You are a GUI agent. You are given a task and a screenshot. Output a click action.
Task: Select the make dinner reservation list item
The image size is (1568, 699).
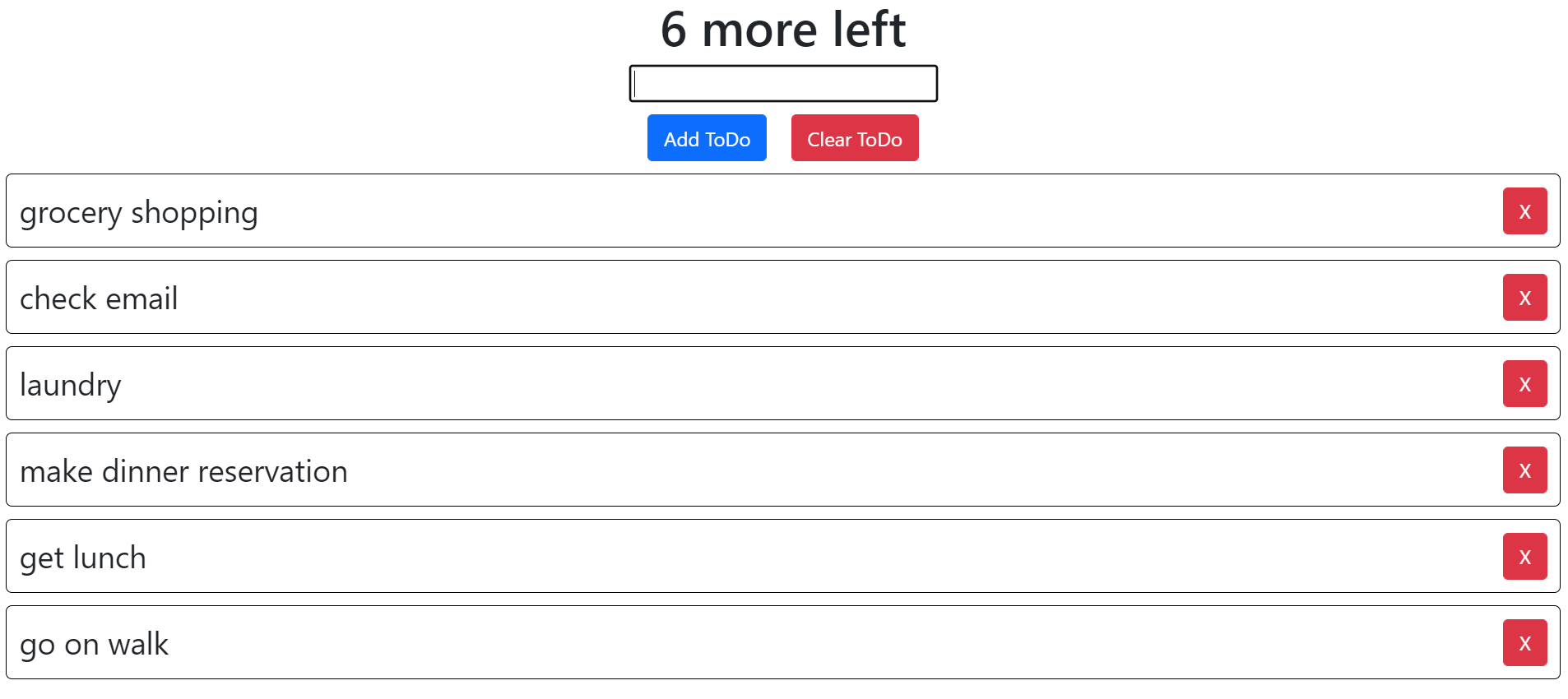[494, 470]
